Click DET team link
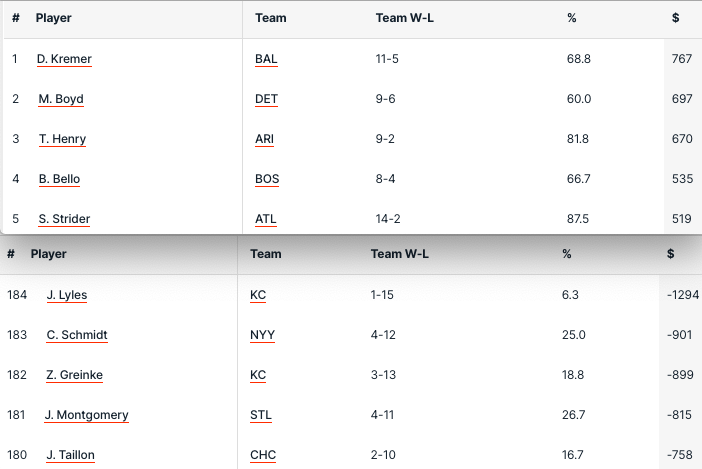This screenshot has height=469, width=702. click(x=266, y=99)
